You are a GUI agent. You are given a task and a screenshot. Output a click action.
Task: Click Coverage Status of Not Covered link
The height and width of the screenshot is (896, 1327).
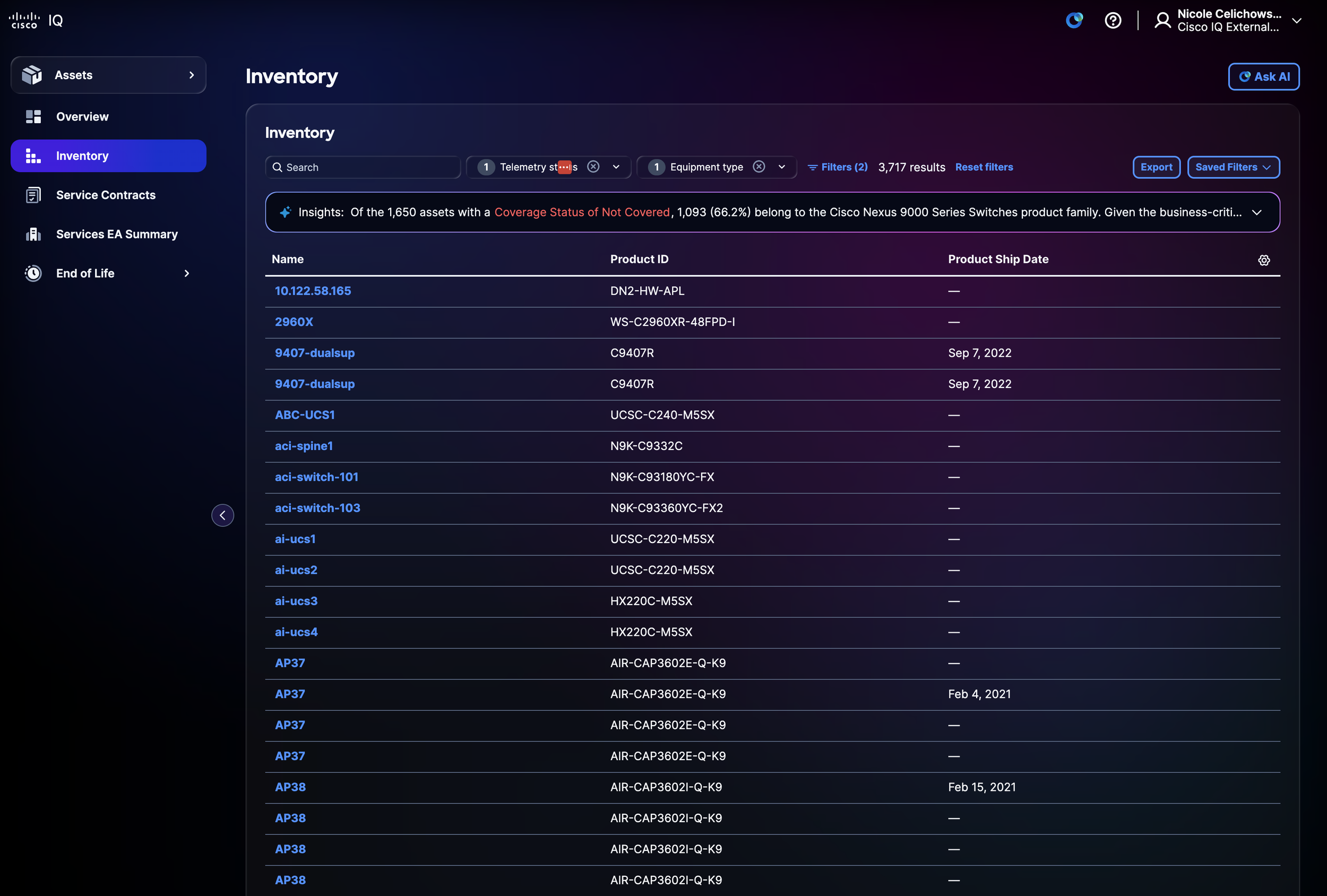[x=582, y=212]
